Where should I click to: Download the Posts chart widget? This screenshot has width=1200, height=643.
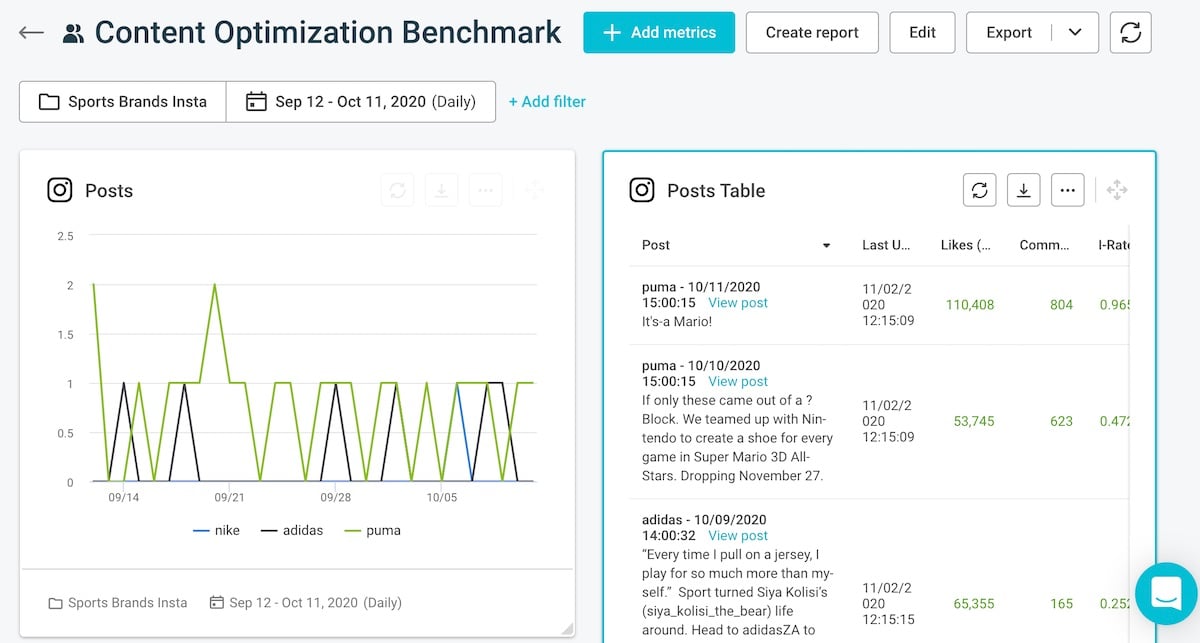point(441,190)
